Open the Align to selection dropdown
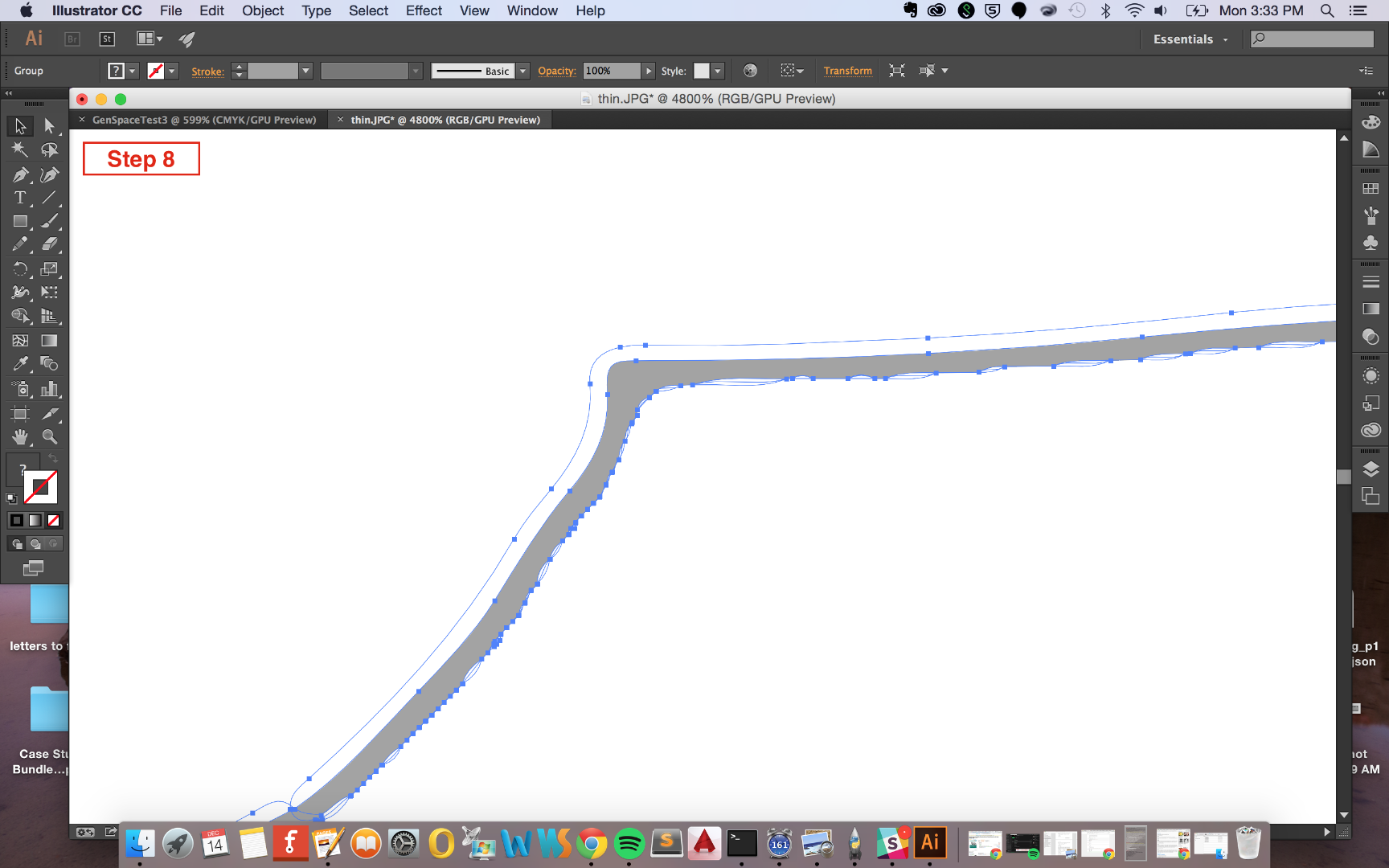 pyautogui.click(x=792, y=71)
